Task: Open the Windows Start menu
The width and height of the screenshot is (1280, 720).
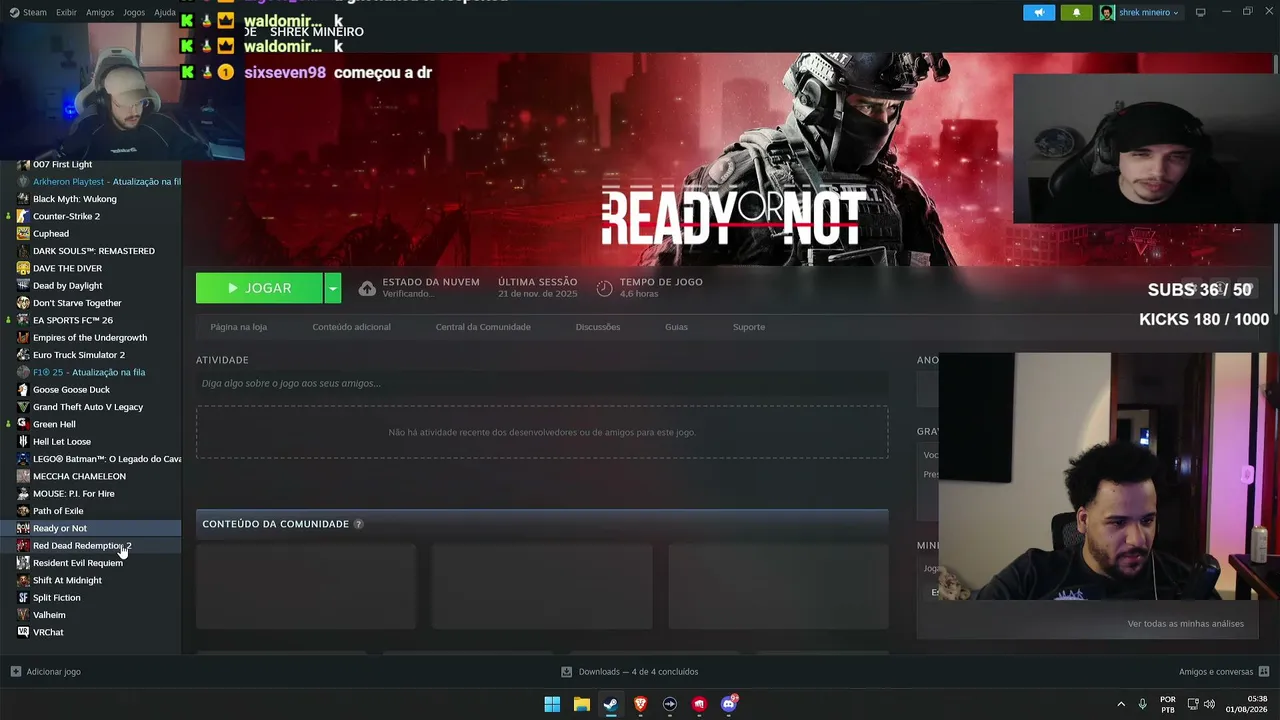Action: (552, 704)
